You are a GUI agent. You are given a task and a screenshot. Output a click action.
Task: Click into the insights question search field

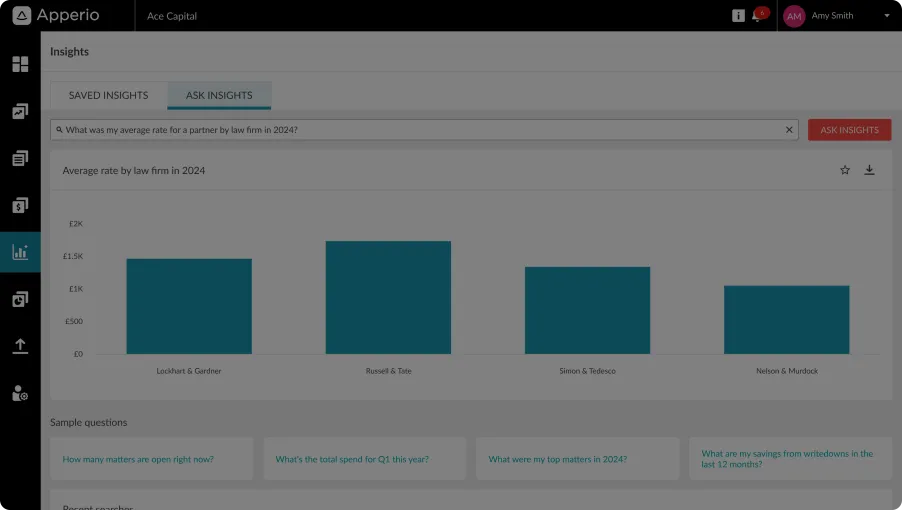[424, 130]
